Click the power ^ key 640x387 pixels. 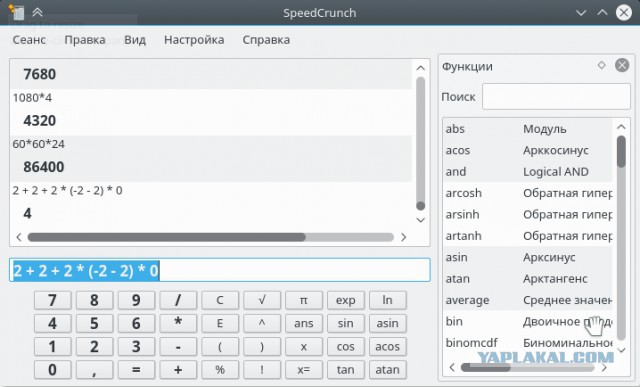click(x=262, y=323)
